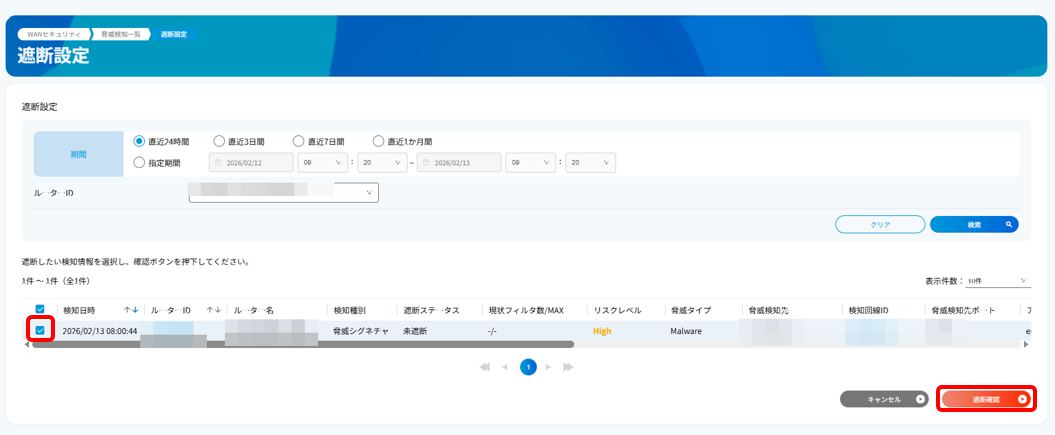Navigate to WANセキュリティ breadcrumb
The image size is (1055, 435).
(55, 34)
